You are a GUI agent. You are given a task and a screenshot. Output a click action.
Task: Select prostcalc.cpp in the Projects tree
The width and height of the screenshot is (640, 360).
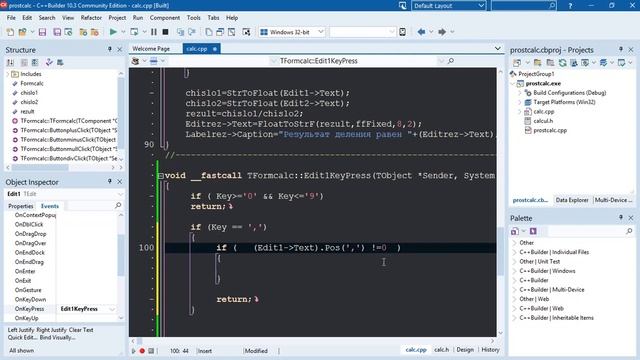point(550,130)
